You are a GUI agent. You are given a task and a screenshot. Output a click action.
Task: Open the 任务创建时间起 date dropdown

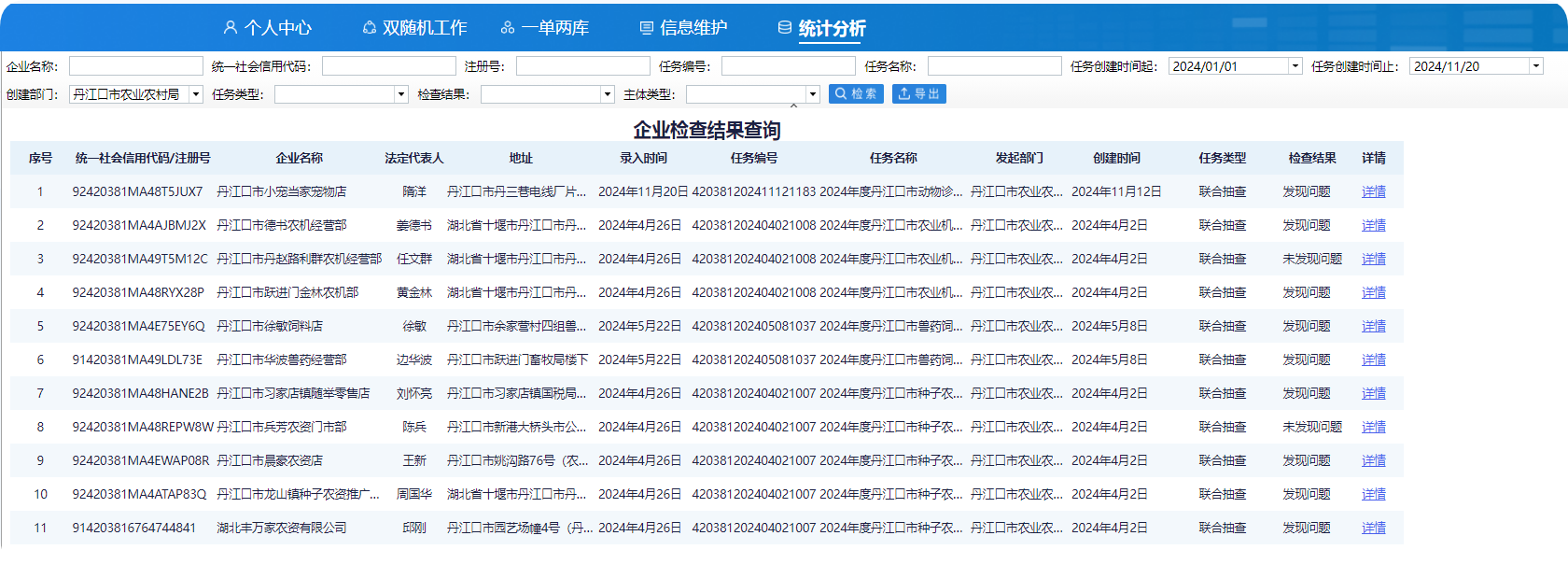click(1295, 66)
